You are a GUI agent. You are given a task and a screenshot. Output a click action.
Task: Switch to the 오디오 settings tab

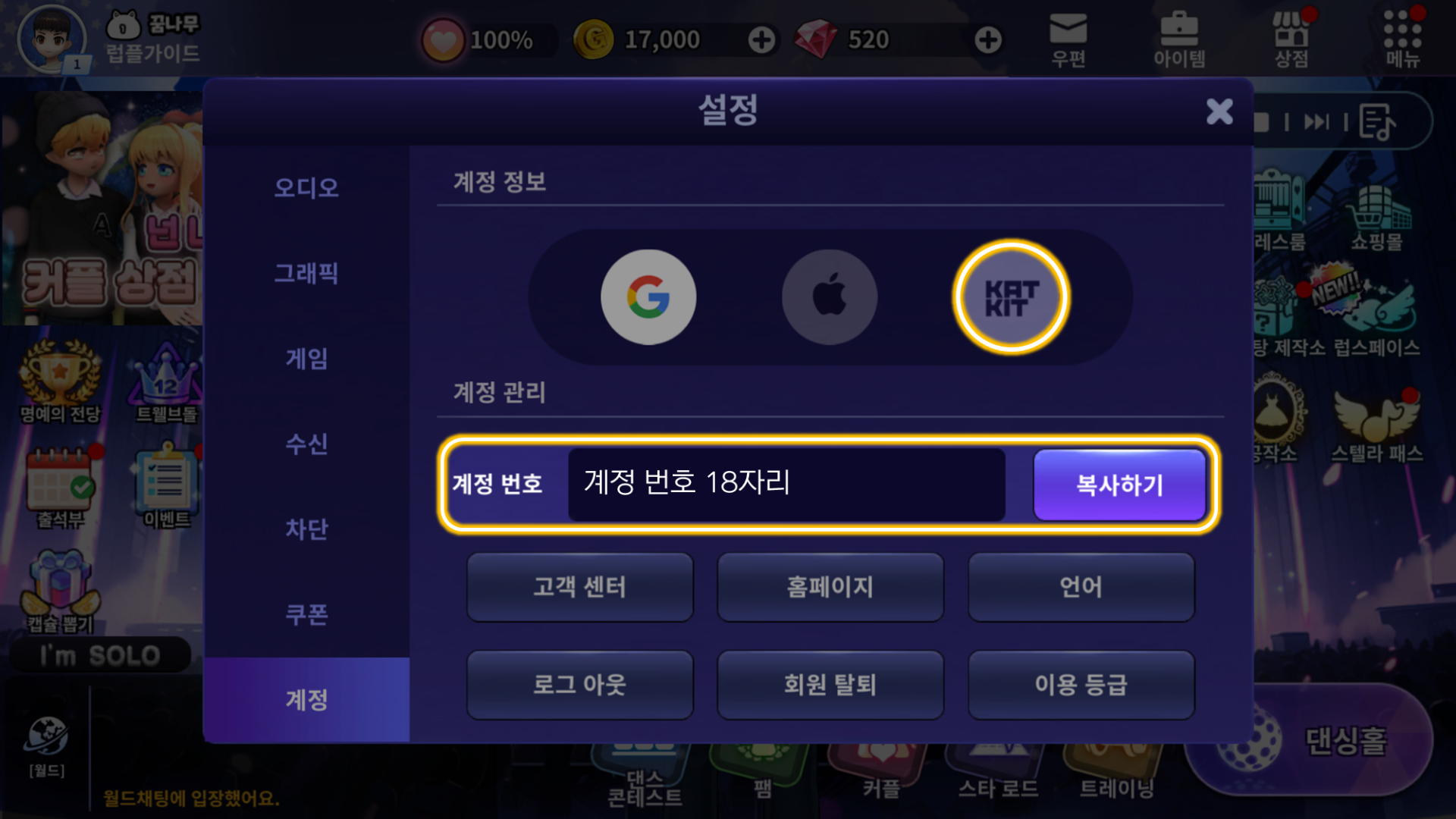(306, 187)
